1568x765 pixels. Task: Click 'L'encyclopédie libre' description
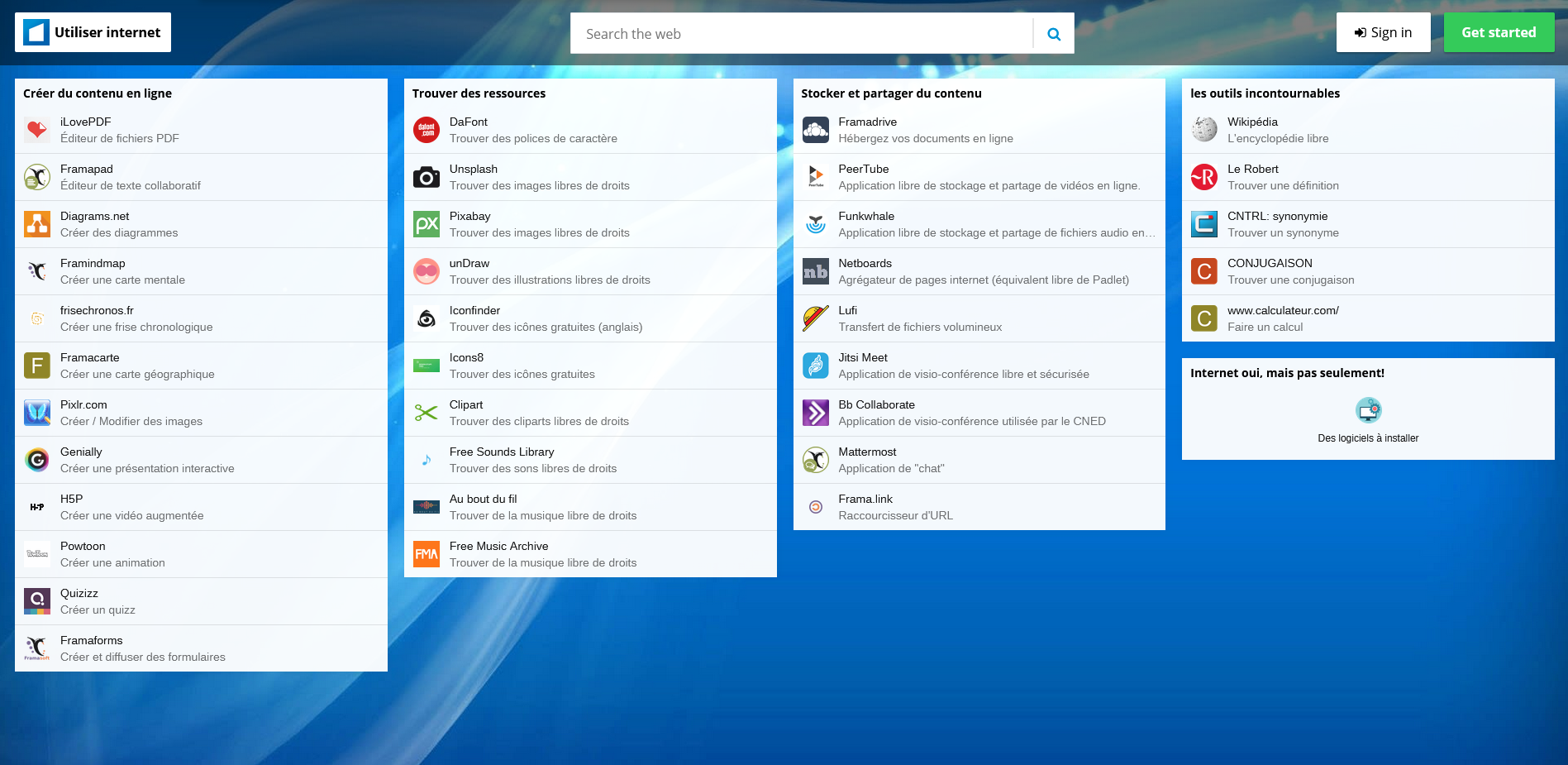(1278, 139)
